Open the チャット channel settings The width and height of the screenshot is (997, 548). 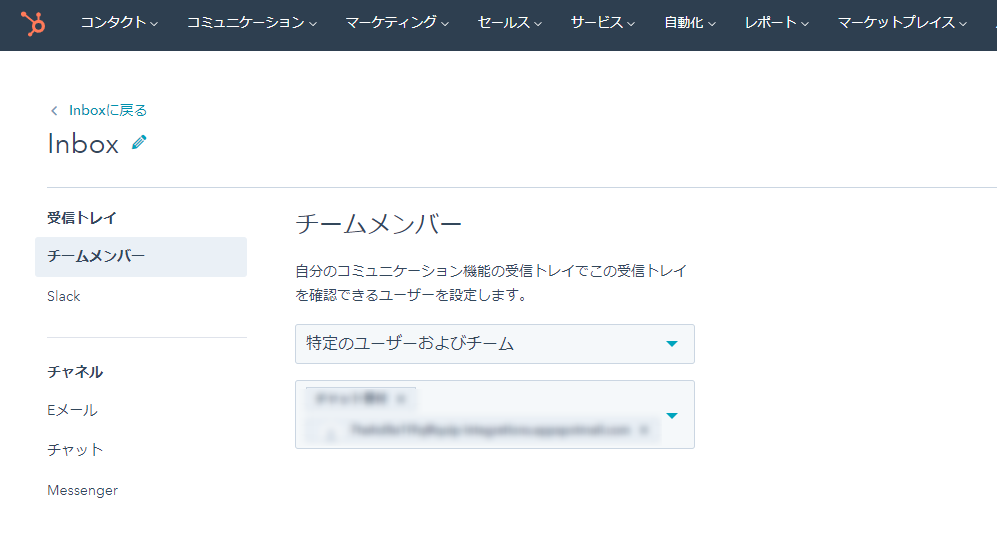[75, 450]
